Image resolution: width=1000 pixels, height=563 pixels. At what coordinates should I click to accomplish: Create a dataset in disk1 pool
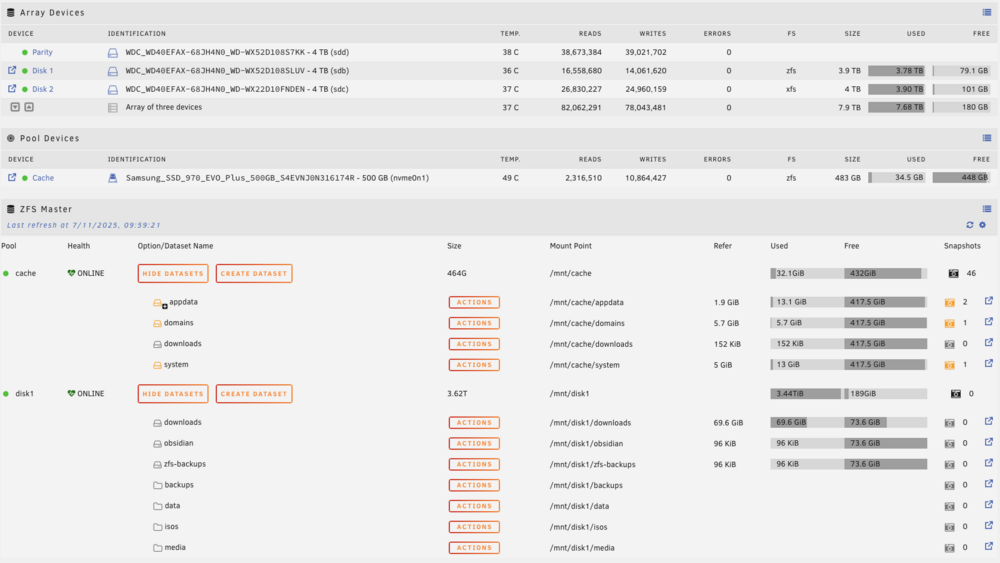tap(254, 394)
